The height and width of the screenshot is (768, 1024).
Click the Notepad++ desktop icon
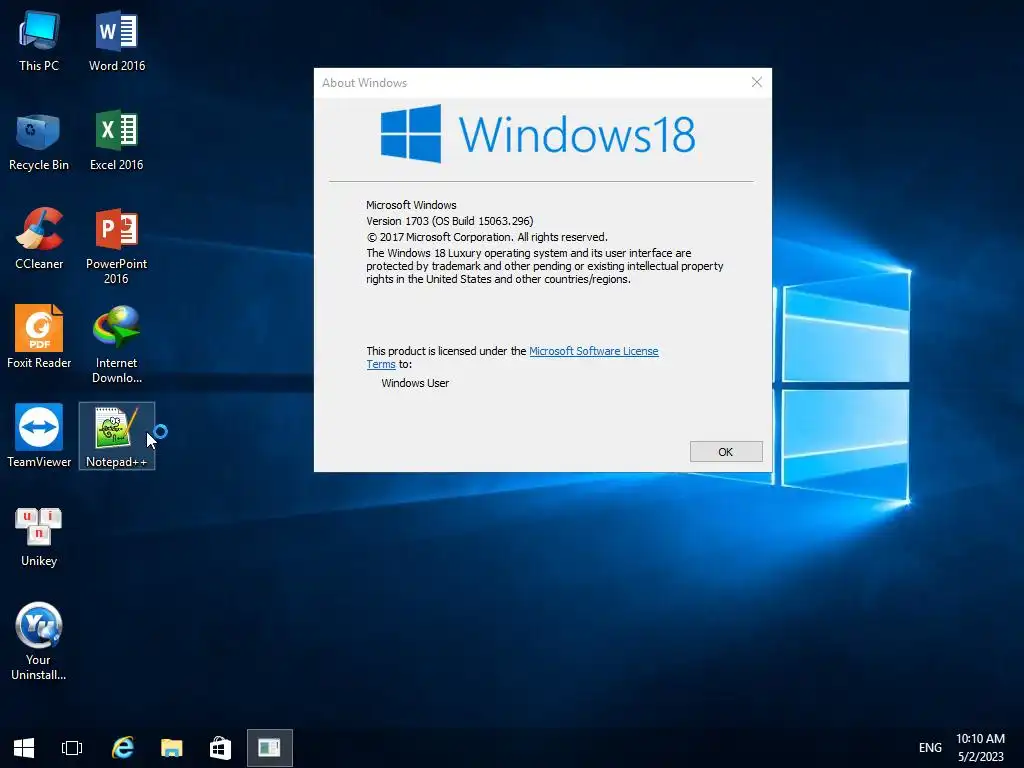117,436
